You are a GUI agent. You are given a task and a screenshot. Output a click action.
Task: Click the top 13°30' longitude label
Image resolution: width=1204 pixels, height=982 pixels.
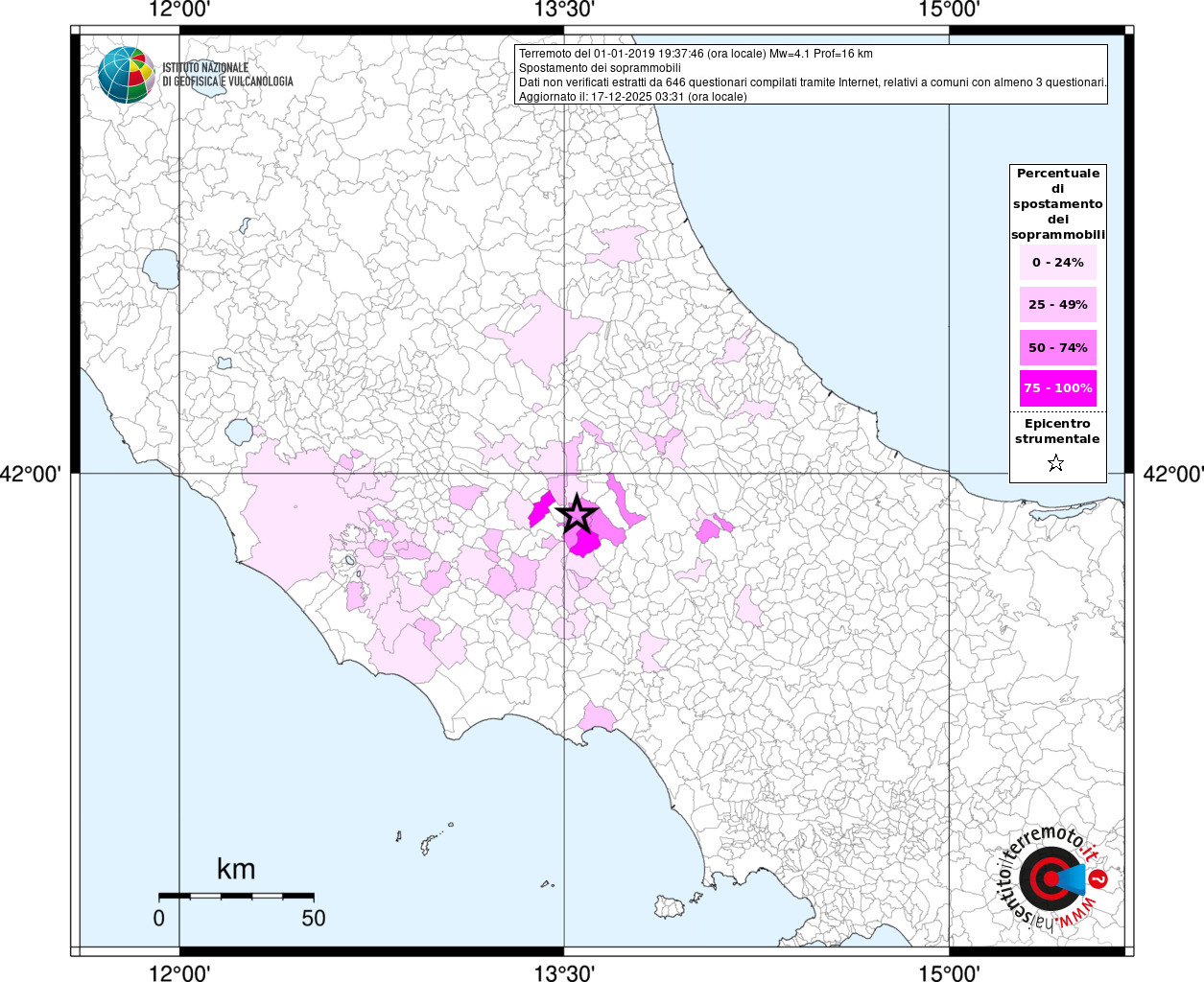(x=564, y=11)
